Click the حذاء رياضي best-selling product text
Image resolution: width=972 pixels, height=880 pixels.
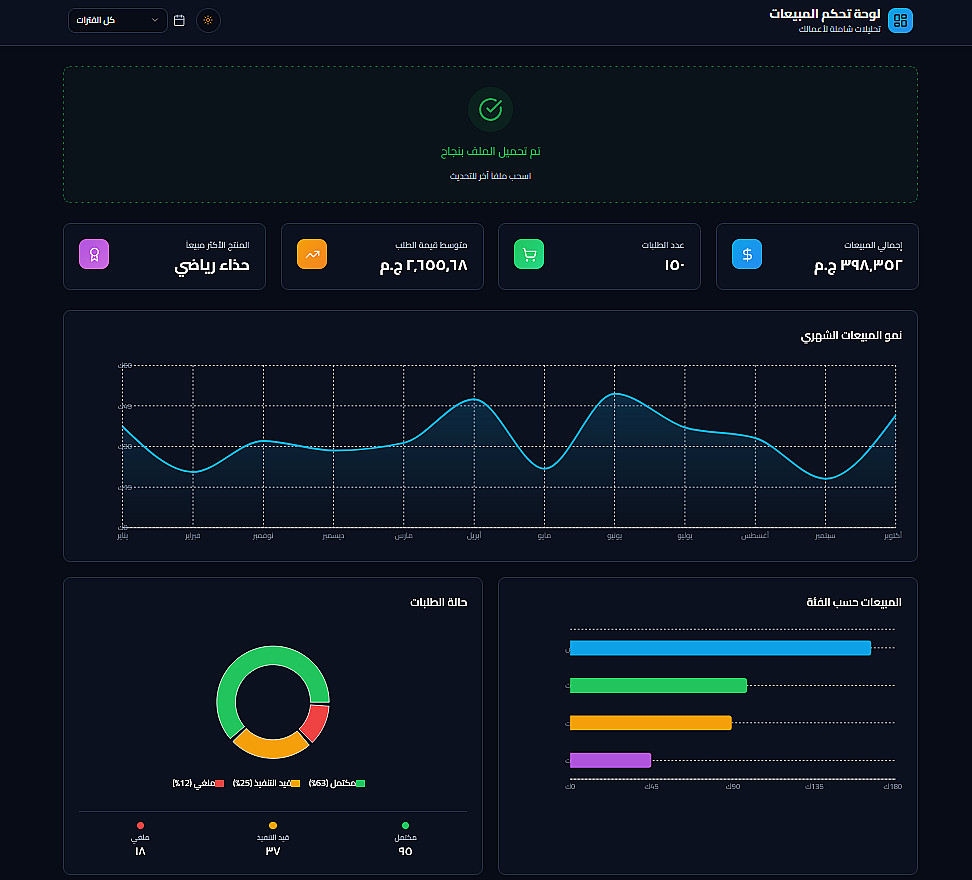[x=212, y=266]
